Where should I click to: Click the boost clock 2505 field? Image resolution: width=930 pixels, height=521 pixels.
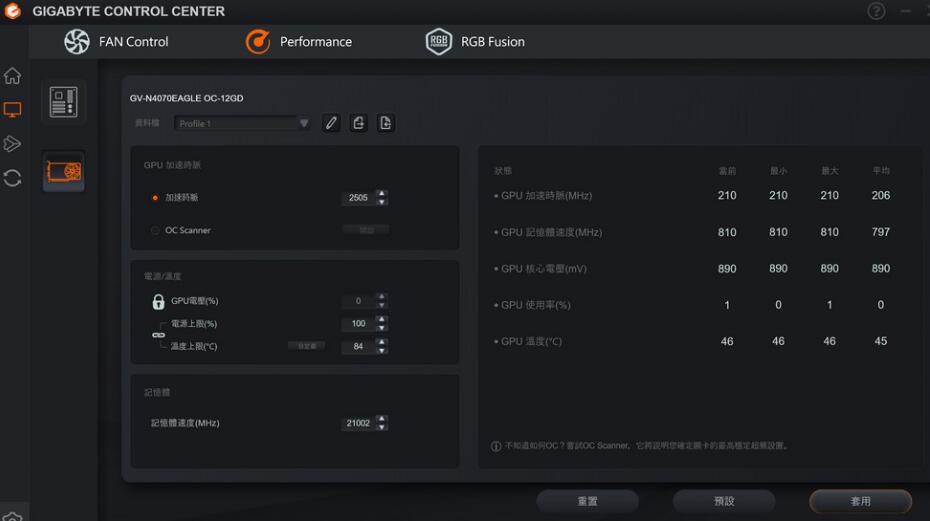(x=358, y=198)
